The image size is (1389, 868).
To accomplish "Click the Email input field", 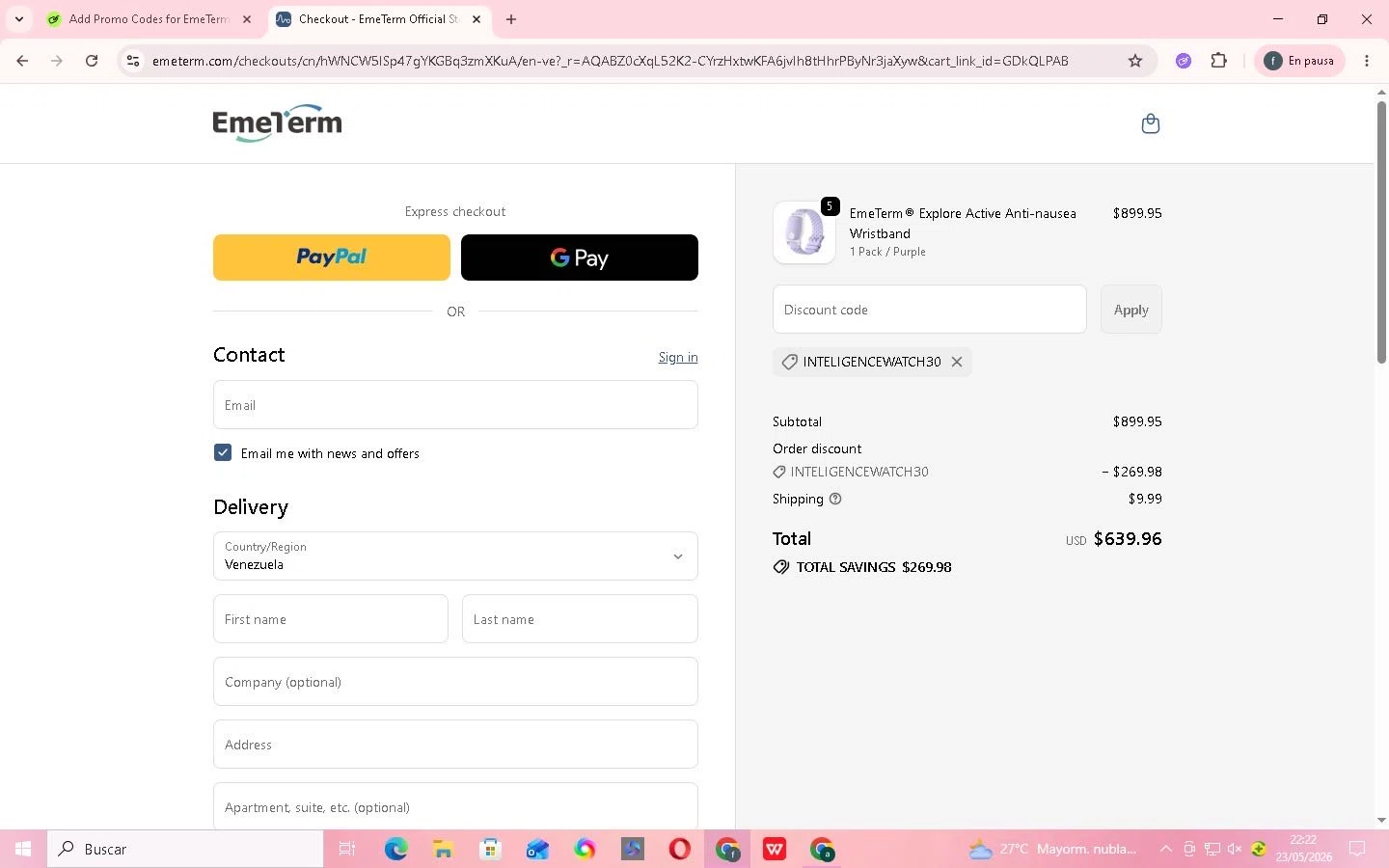I will [x=455, y=405].
